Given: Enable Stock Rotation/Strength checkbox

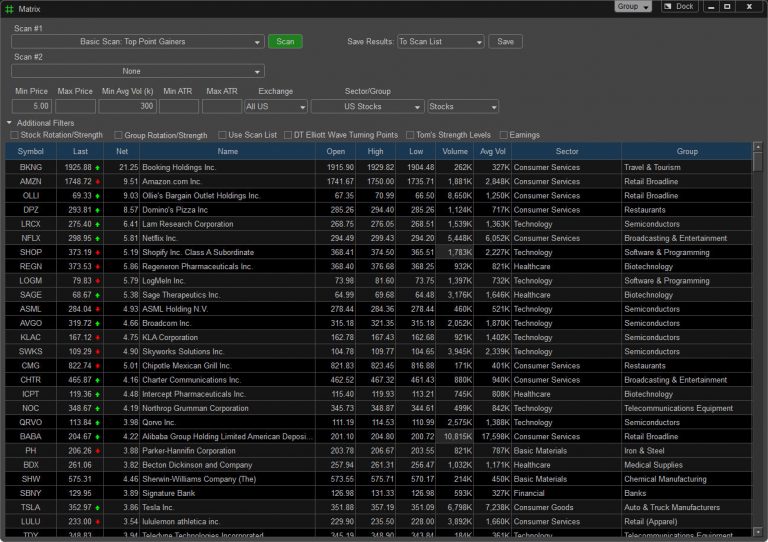Looking at the screenshot, I should pos(14,135).
